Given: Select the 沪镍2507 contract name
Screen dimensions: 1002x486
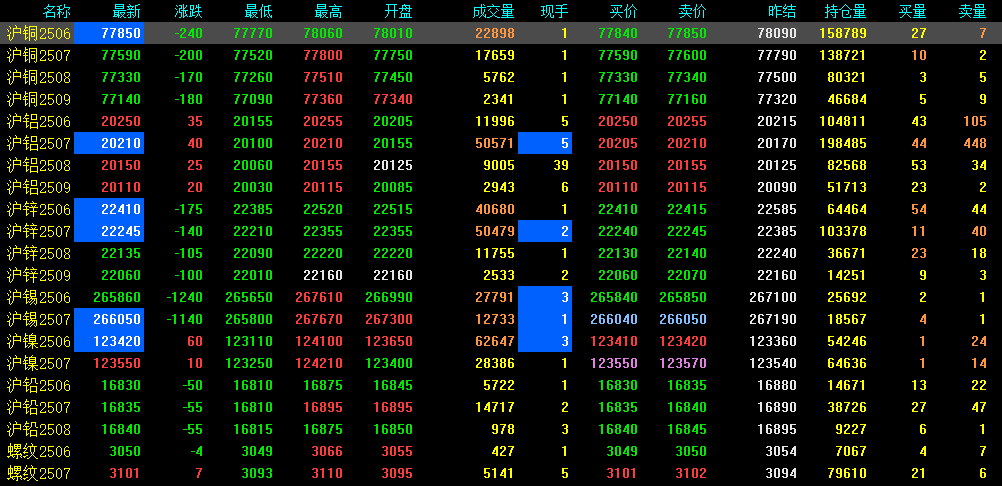Looking at the screenshot, I should (x=38, y=363).
